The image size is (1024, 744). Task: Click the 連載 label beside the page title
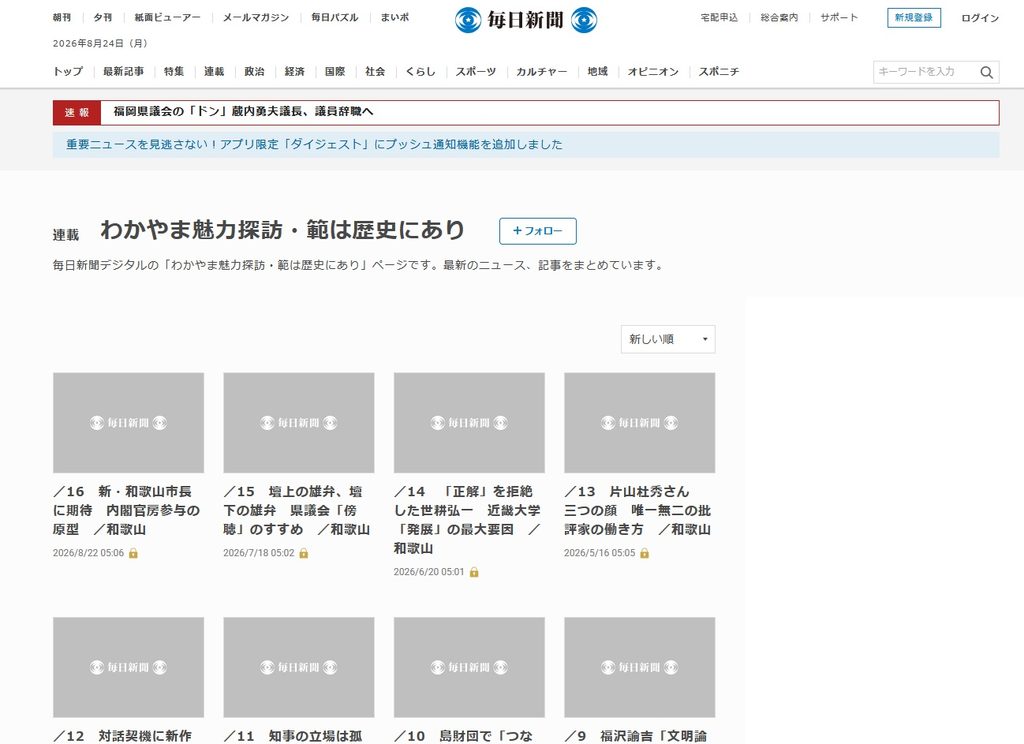[66, 235]
